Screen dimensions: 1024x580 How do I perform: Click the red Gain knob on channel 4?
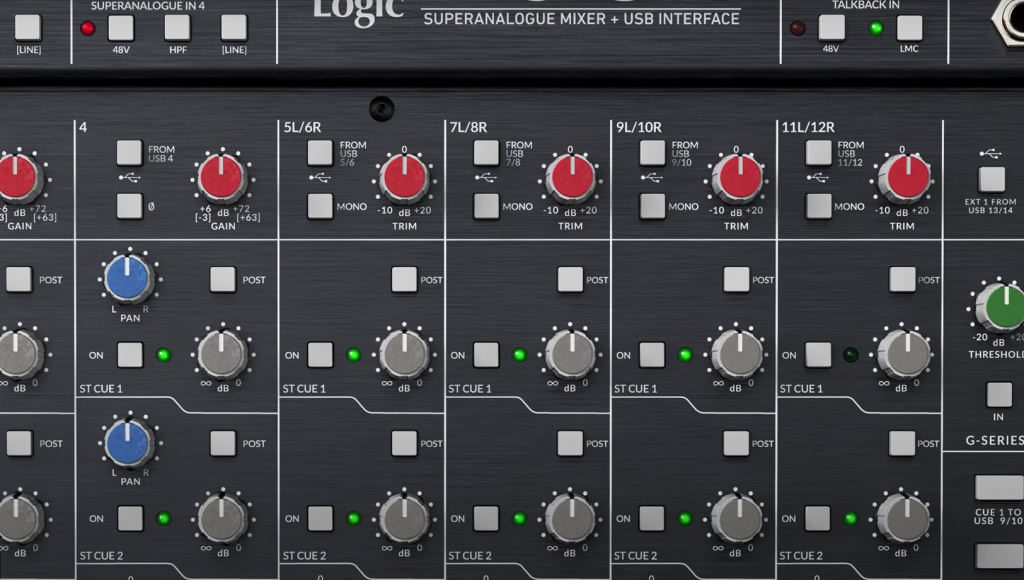(x=222, y=179)
